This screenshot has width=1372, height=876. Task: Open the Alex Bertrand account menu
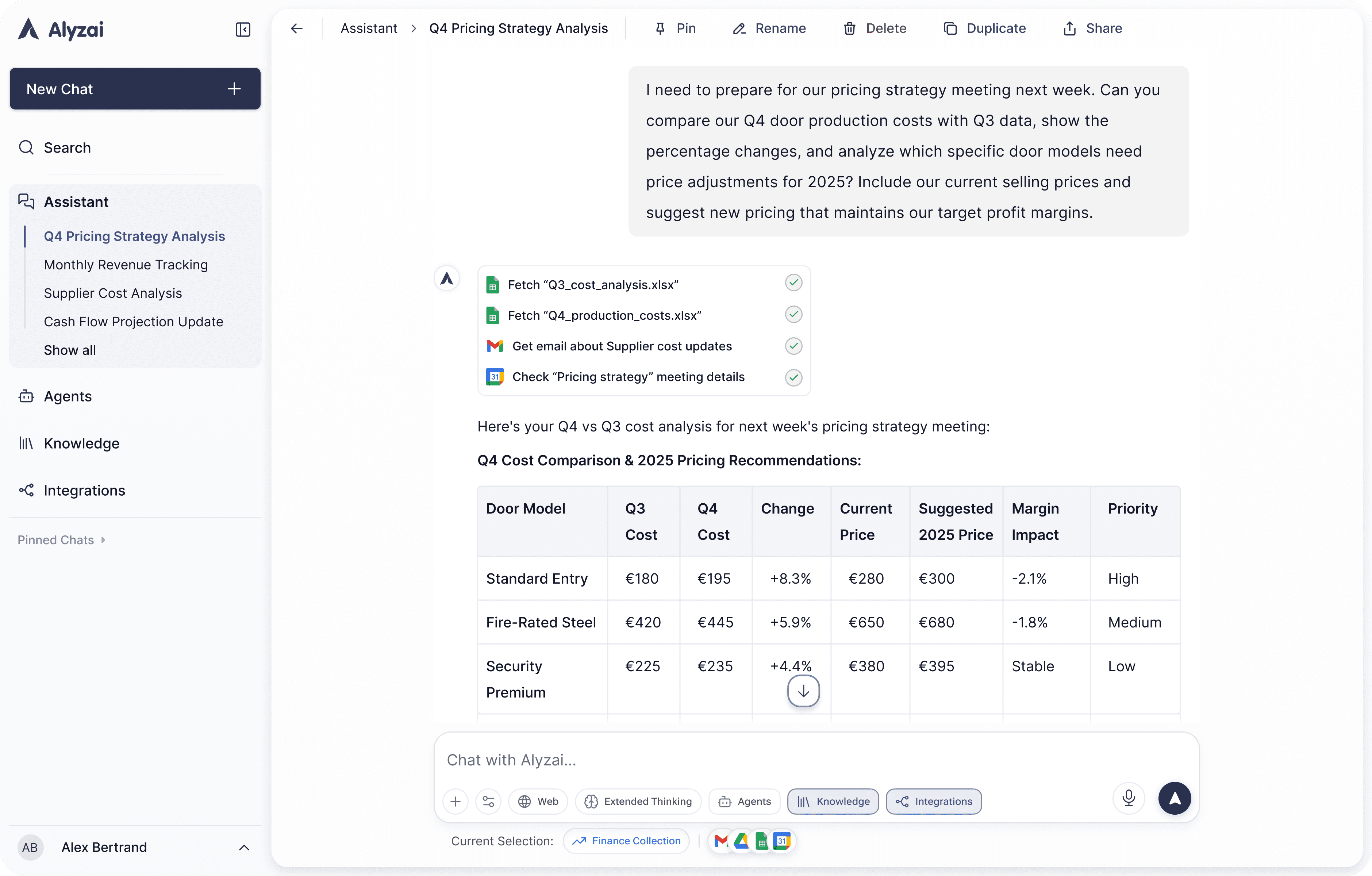[134, 847]
